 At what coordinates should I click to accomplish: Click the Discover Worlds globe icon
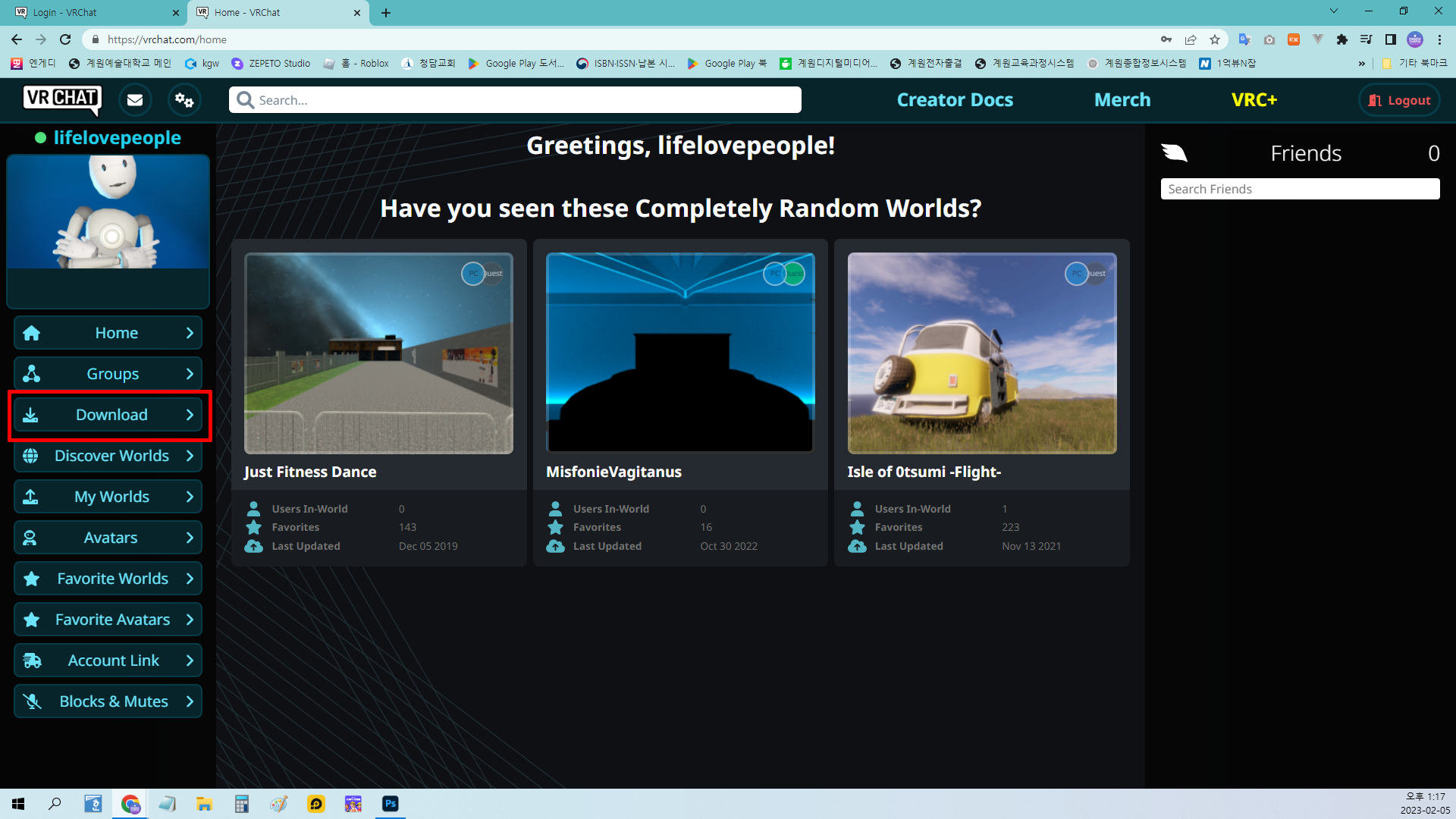[31, 456]
